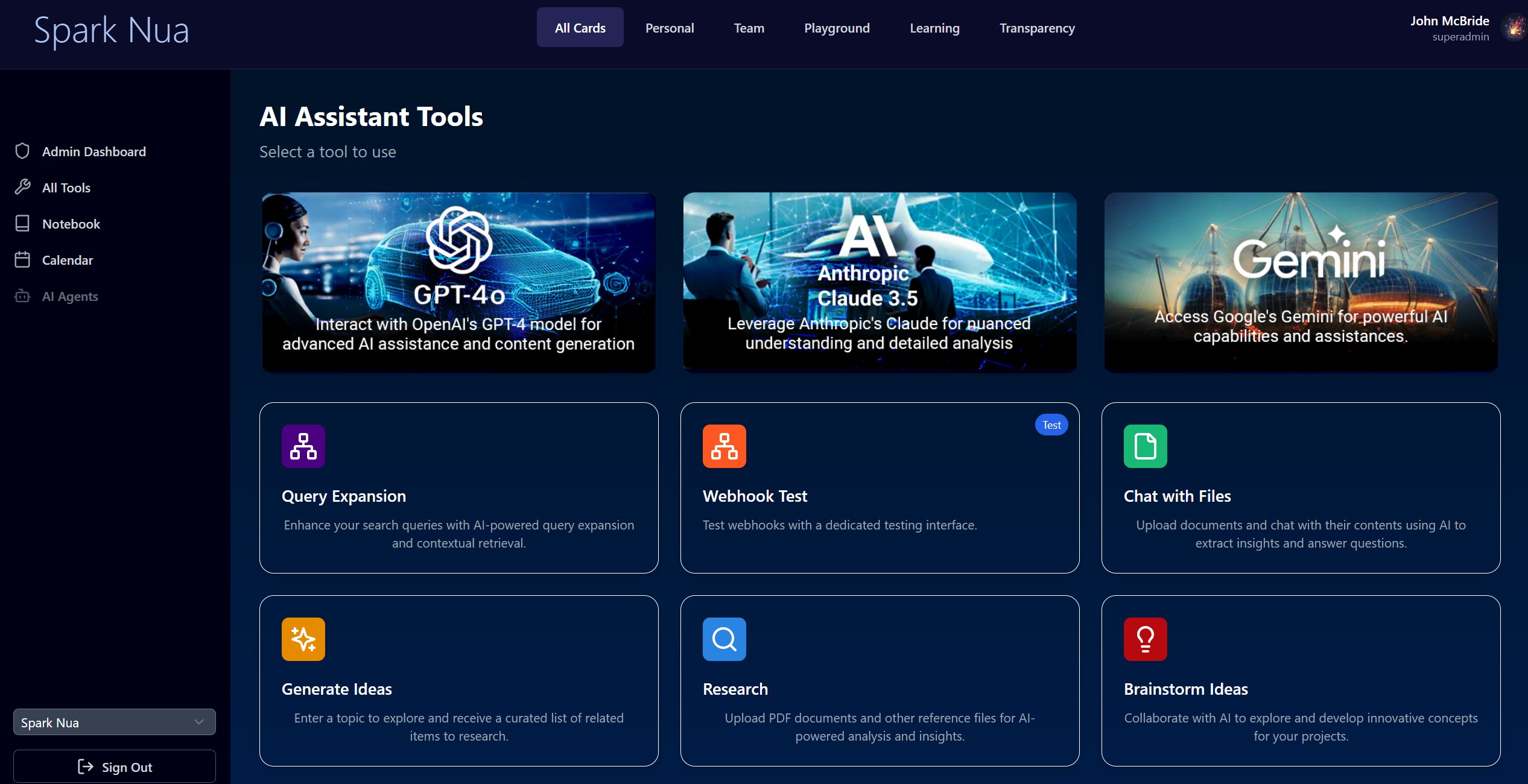Click the Admin Dashboard shield icon
Viewport: 1528px width, 784px height.
[x=22, y=151]
